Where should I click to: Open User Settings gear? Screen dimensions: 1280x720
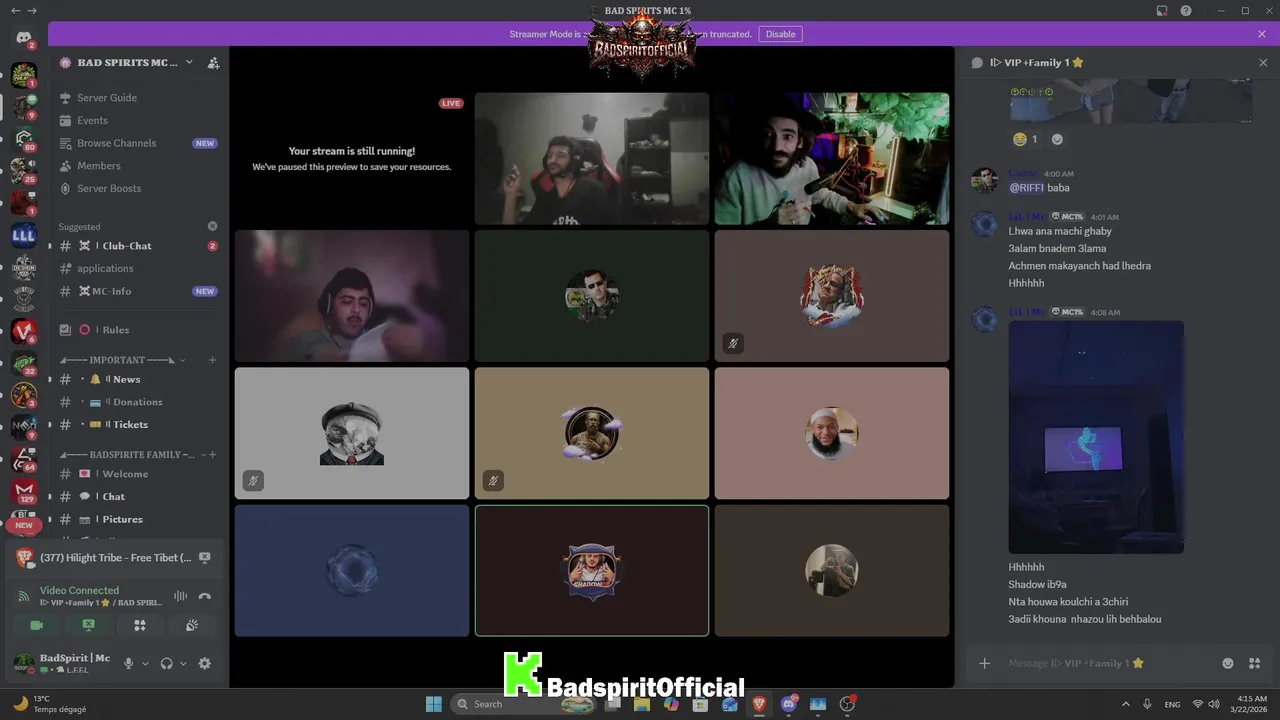205,663
